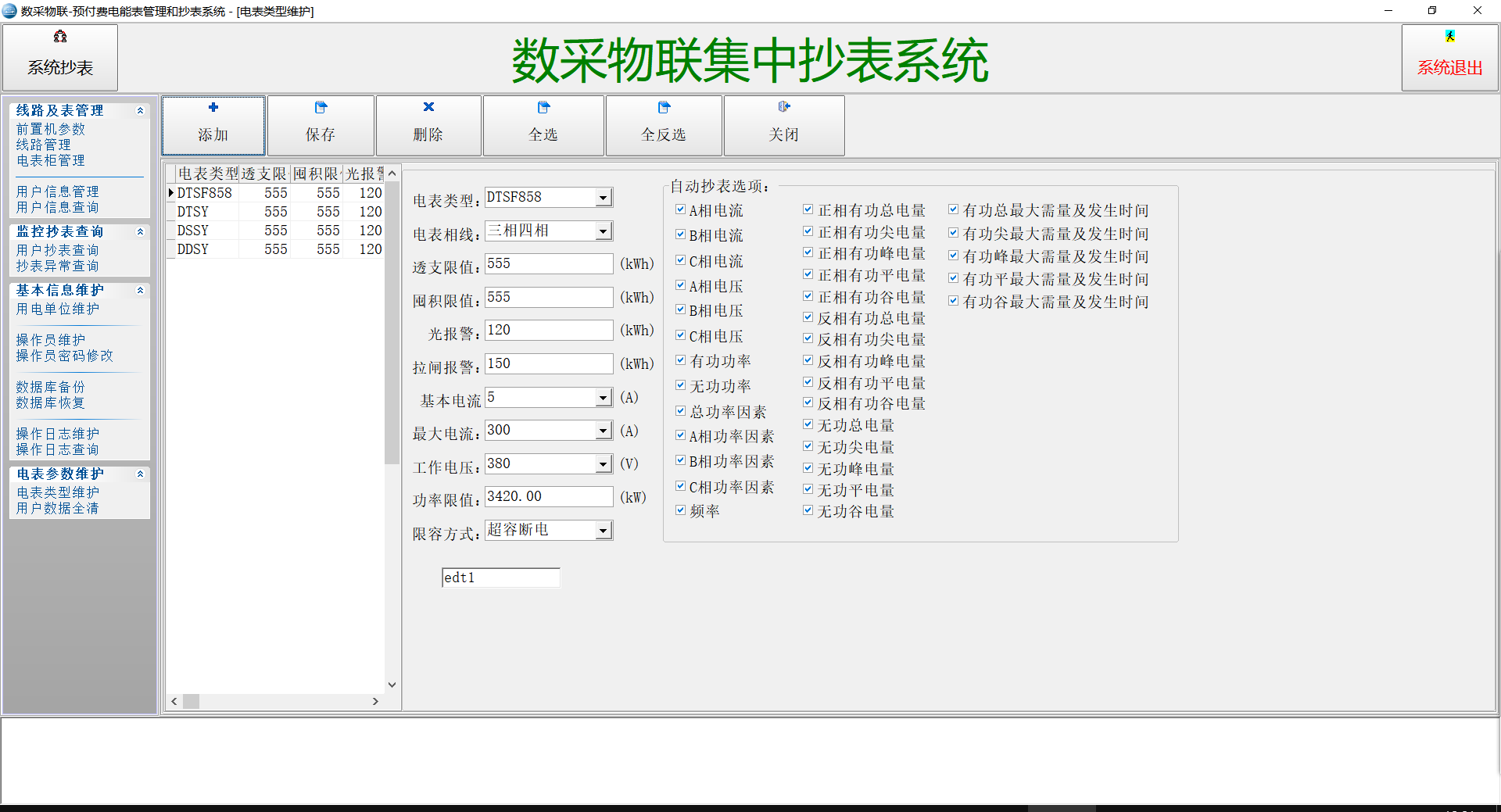Uncheck 有功总最大需量及发生时间
The height and width of the screenshot is (812, 1501).
click(x=953, y=209)
